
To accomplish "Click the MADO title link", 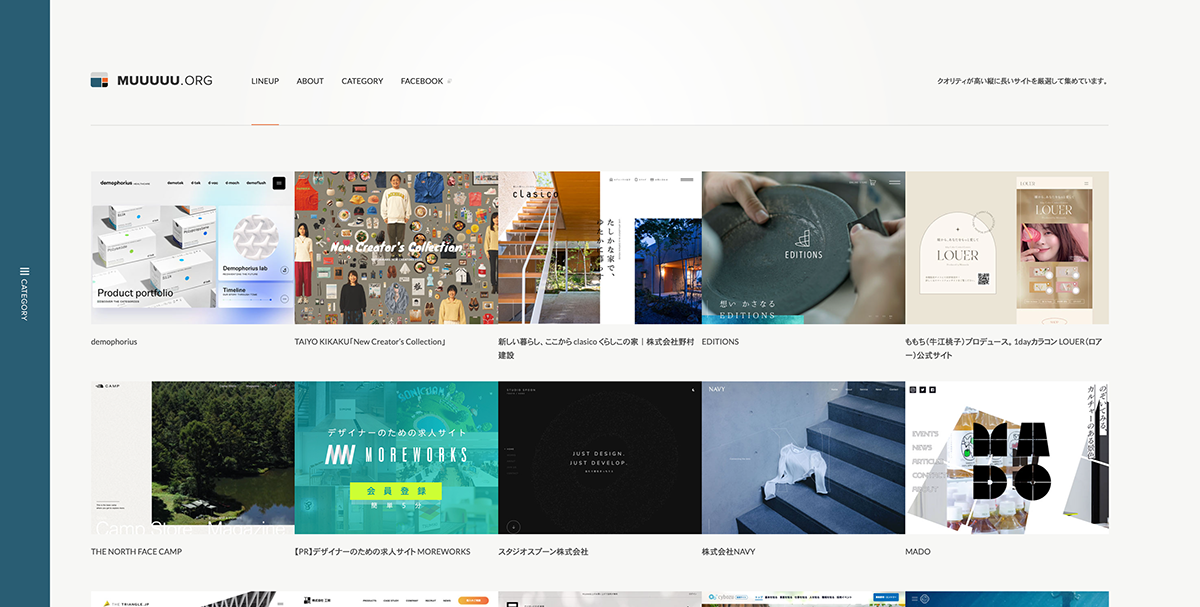I will 918,552.
